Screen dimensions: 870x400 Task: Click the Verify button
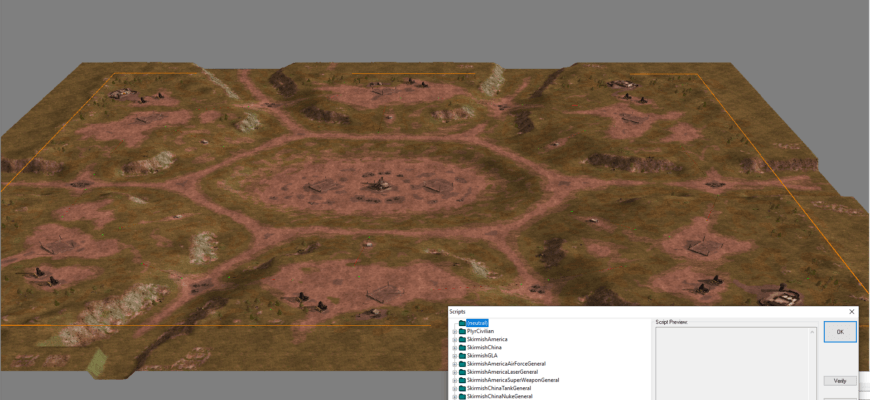(x=840, y=381)
